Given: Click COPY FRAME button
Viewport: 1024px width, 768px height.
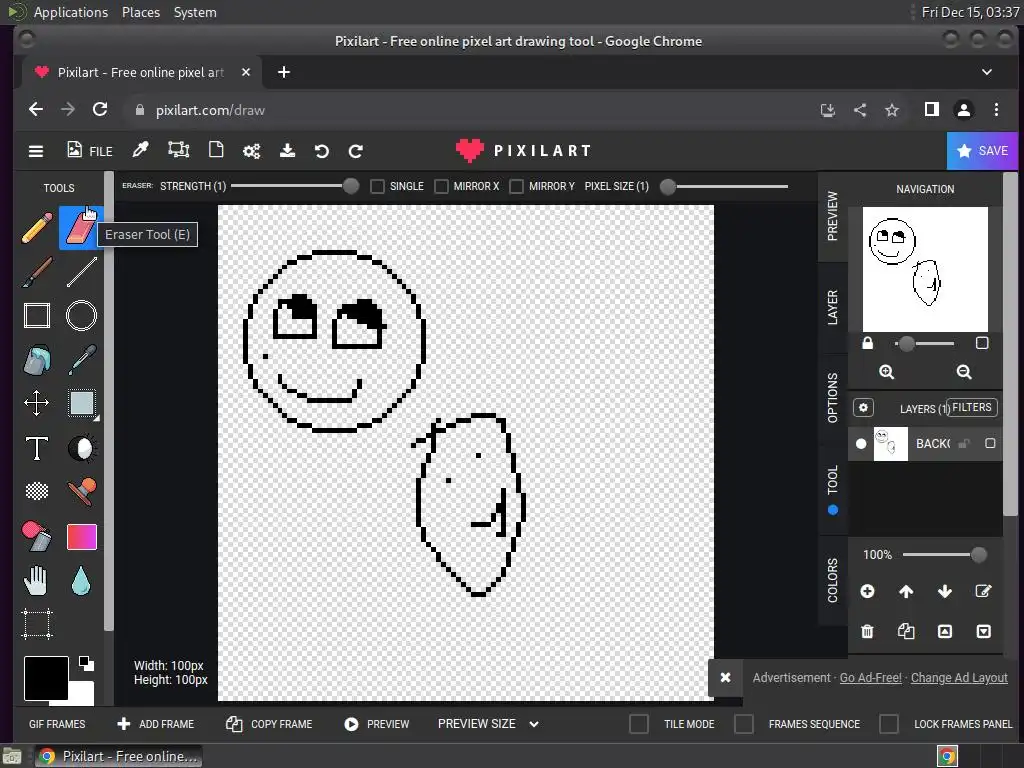Looking at the screenshot, I should coord(269,724).
